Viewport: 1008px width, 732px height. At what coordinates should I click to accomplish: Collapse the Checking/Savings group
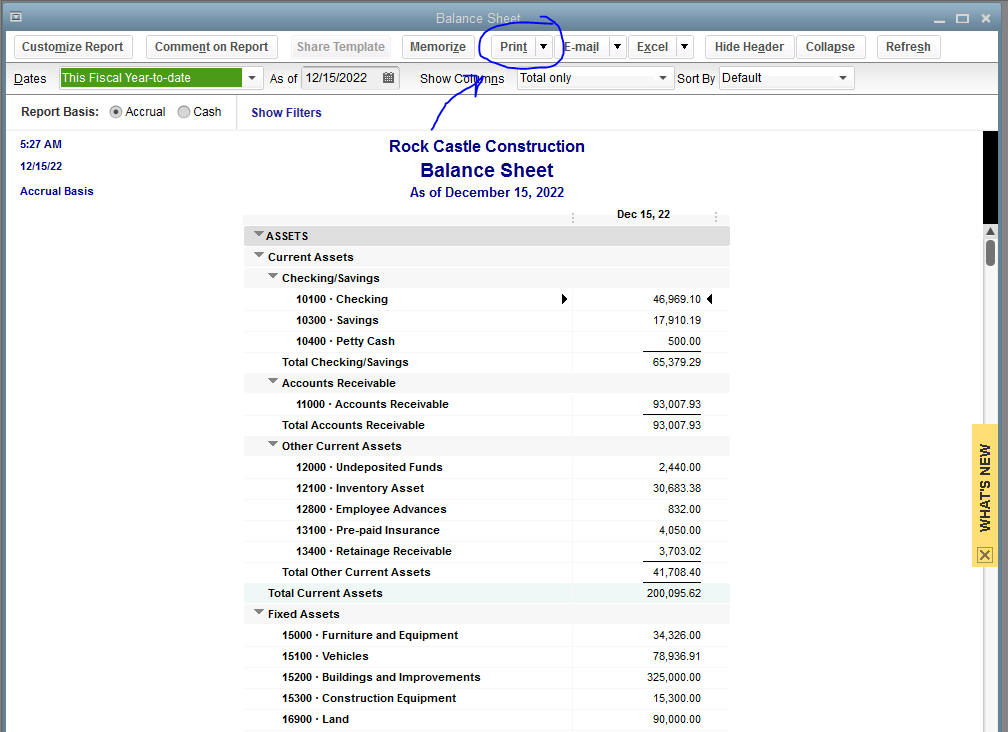click(x=273, y=276)
